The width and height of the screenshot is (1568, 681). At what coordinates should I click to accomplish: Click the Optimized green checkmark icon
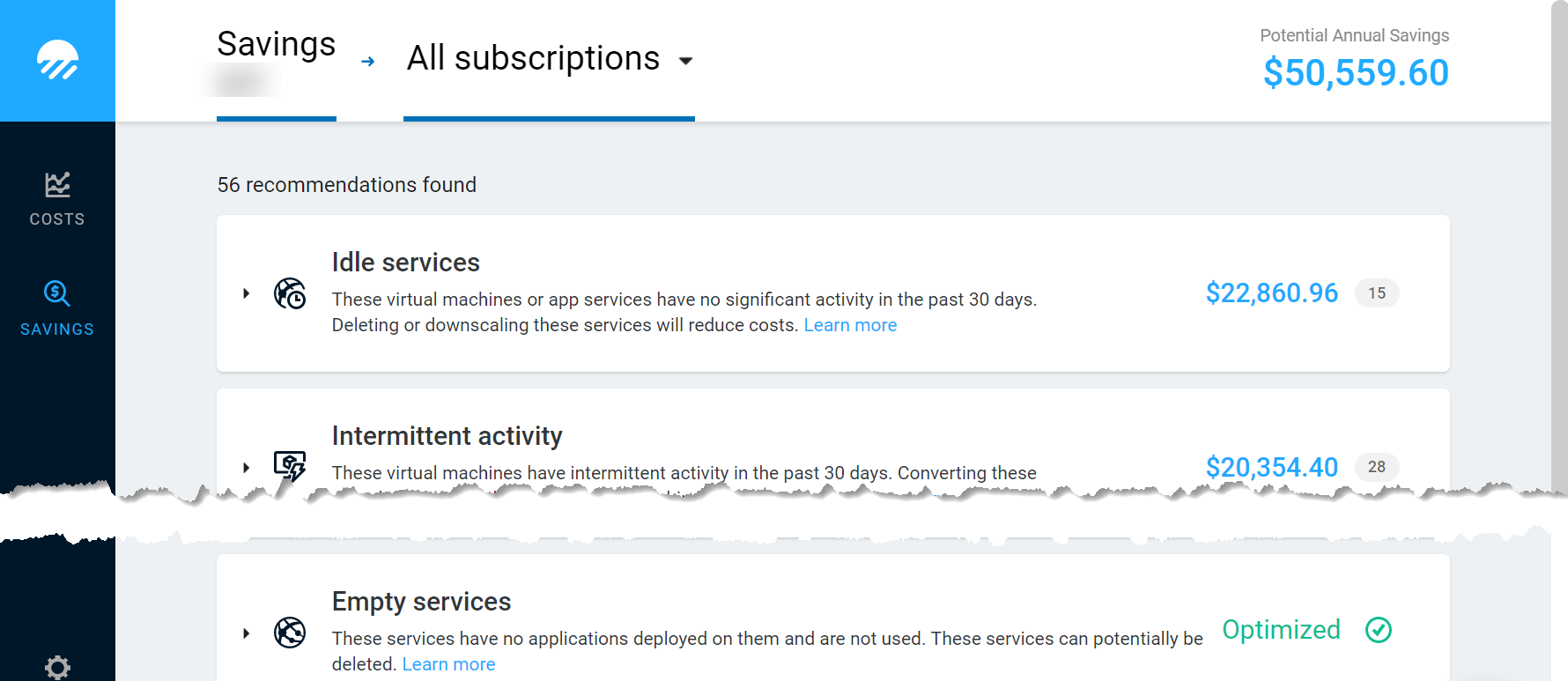tap(1379, 630)
